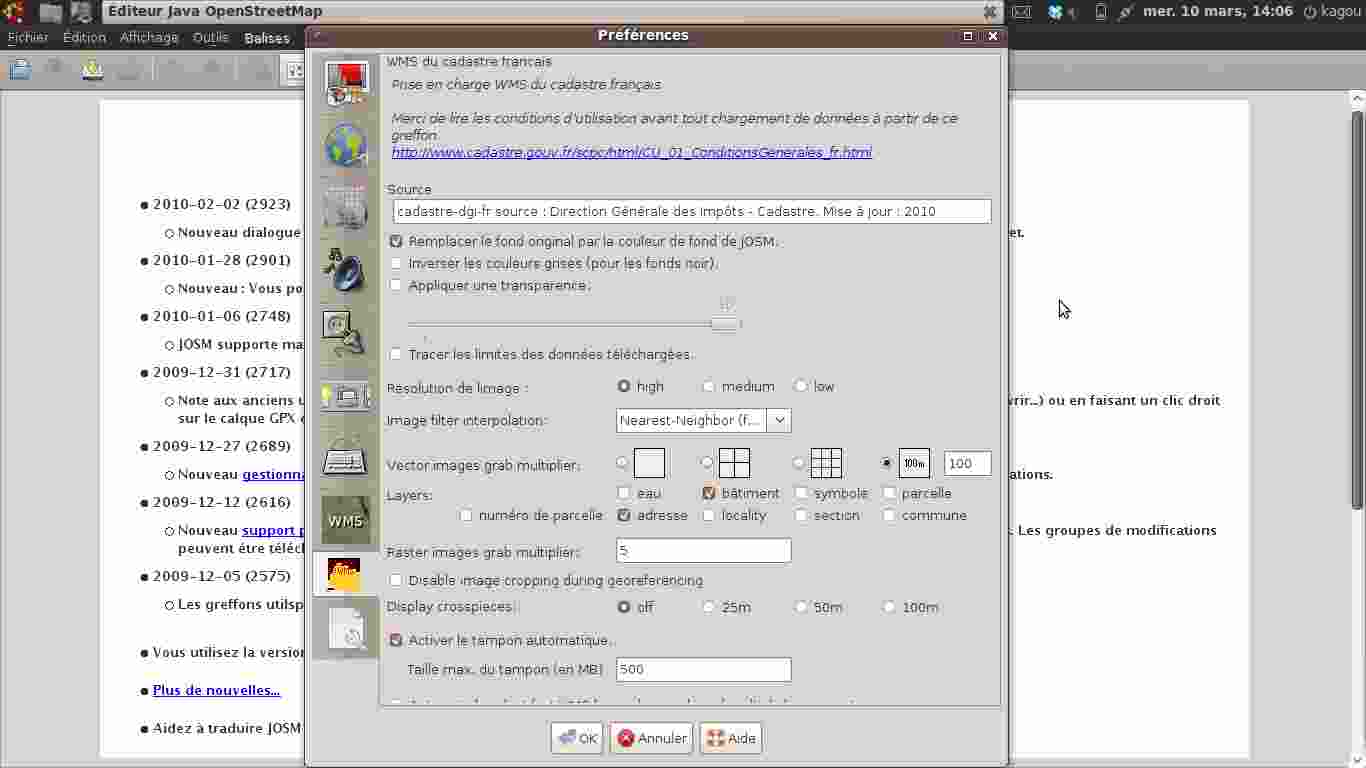Click the network connection tray icon
This screenshot has height=768, width=1366.
tap(1126, 12)
